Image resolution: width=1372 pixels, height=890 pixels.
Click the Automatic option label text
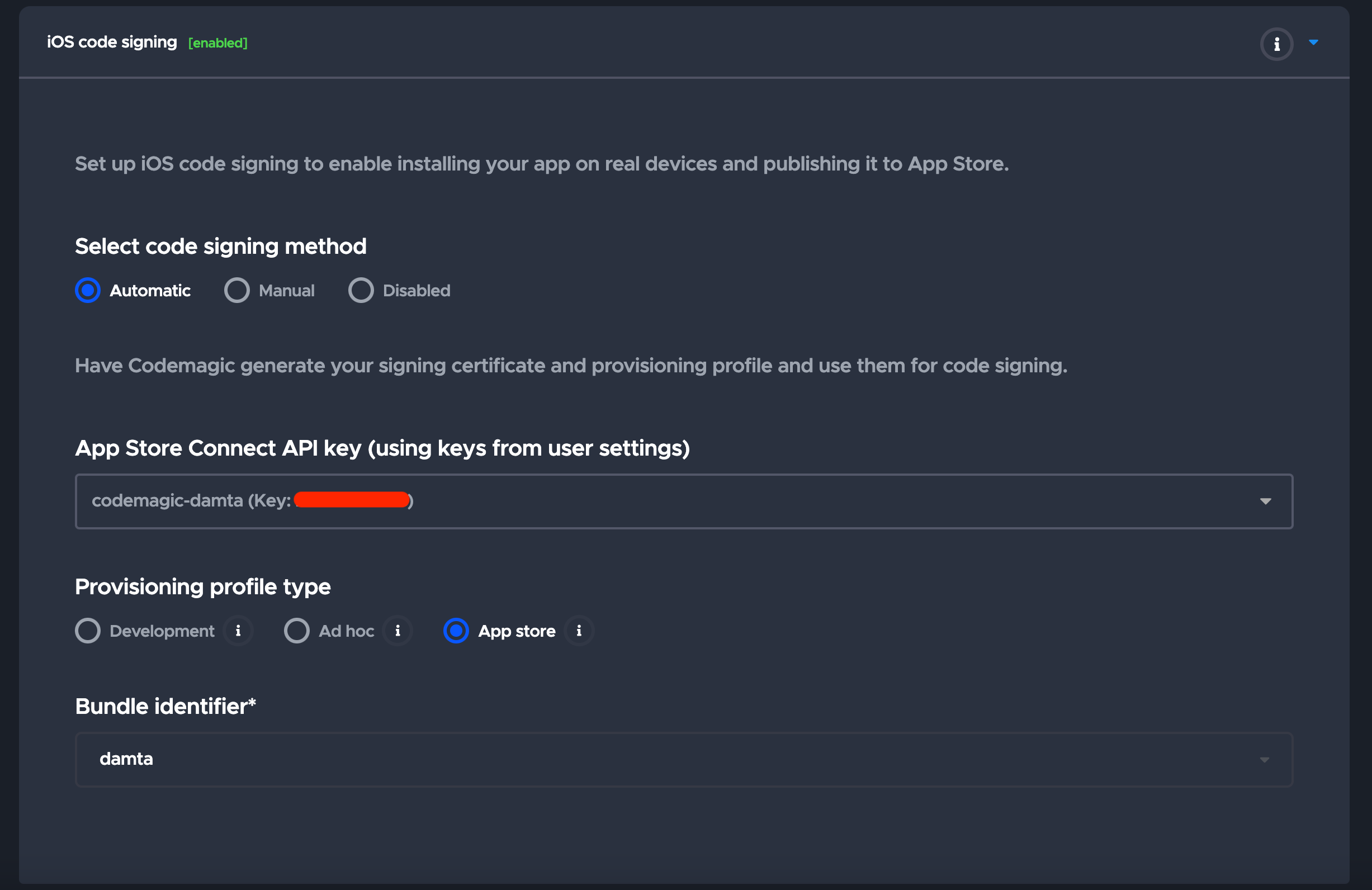150,291
